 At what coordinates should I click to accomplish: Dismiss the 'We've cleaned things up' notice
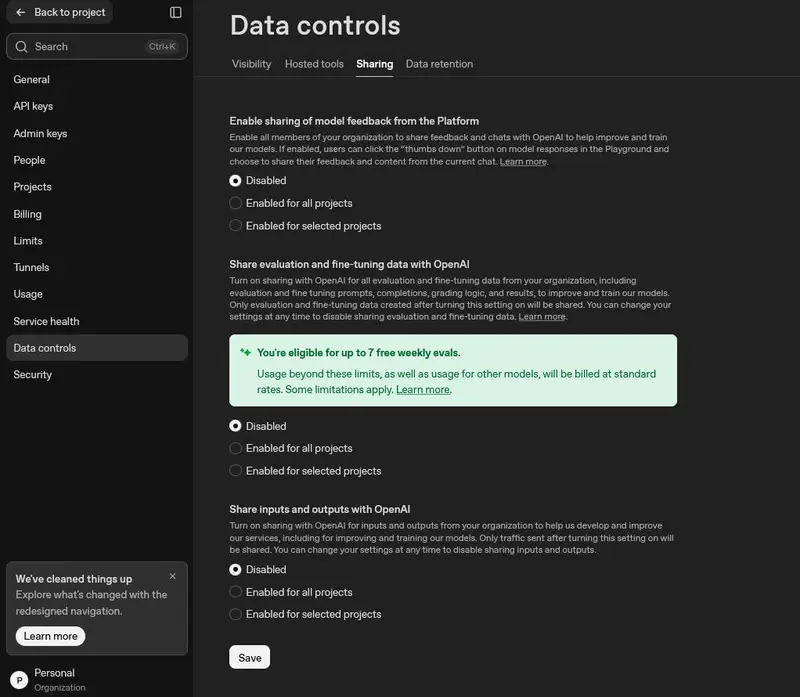pyautogui.click(x=172, y=576)
